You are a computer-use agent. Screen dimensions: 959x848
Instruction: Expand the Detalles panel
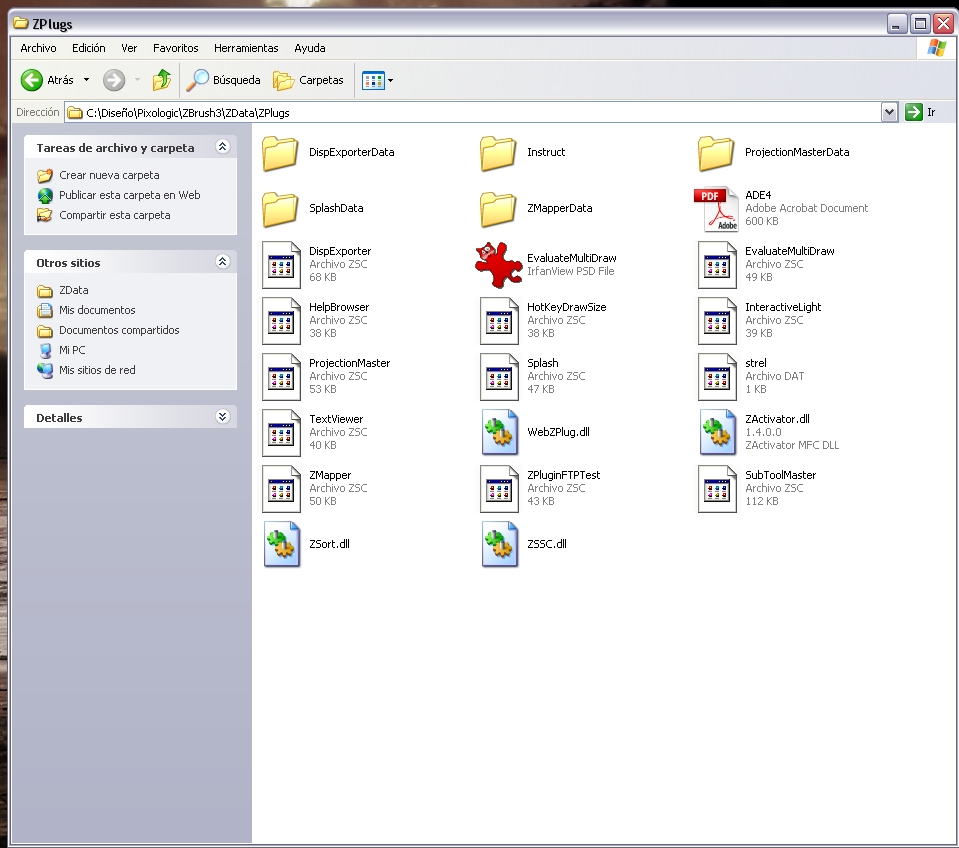pyautogui.click(x=222, y=417)
